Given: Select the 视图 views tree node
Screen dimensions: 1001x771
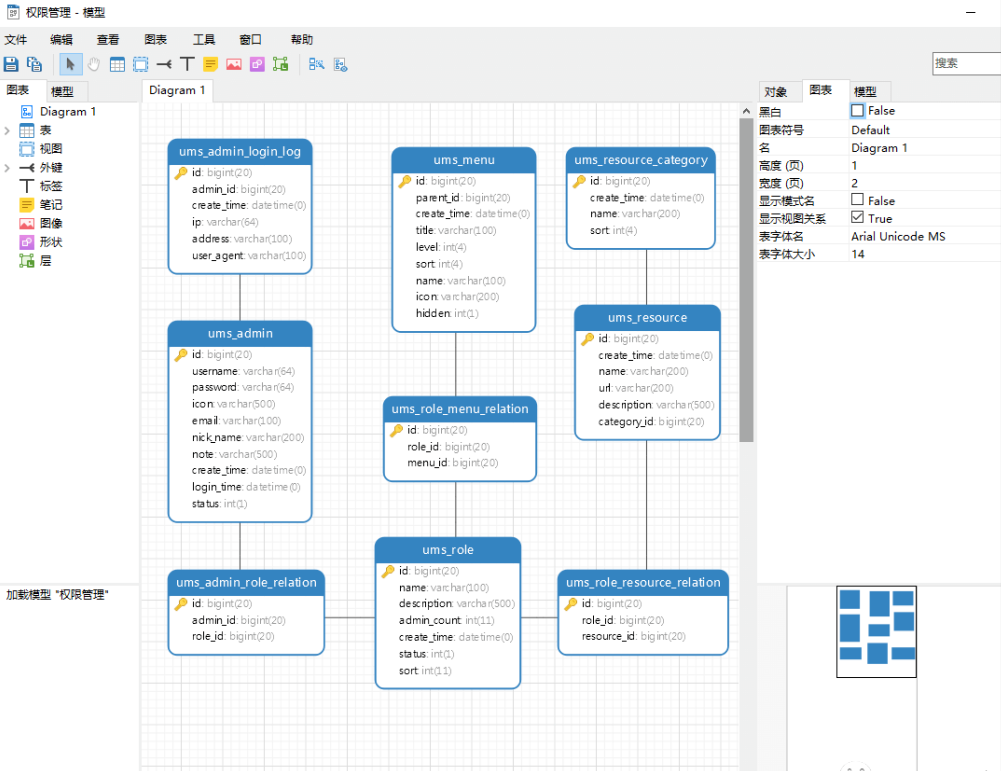Looking at the screenshot, I should (x=51, y=149).
